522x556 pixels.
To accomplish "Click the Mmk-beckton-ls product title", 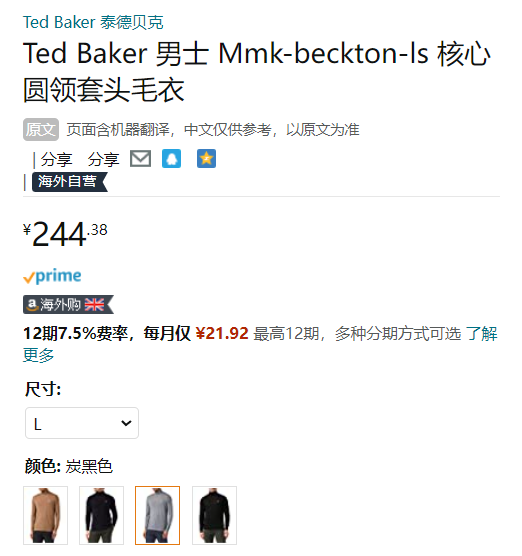I will coord(257,71).
